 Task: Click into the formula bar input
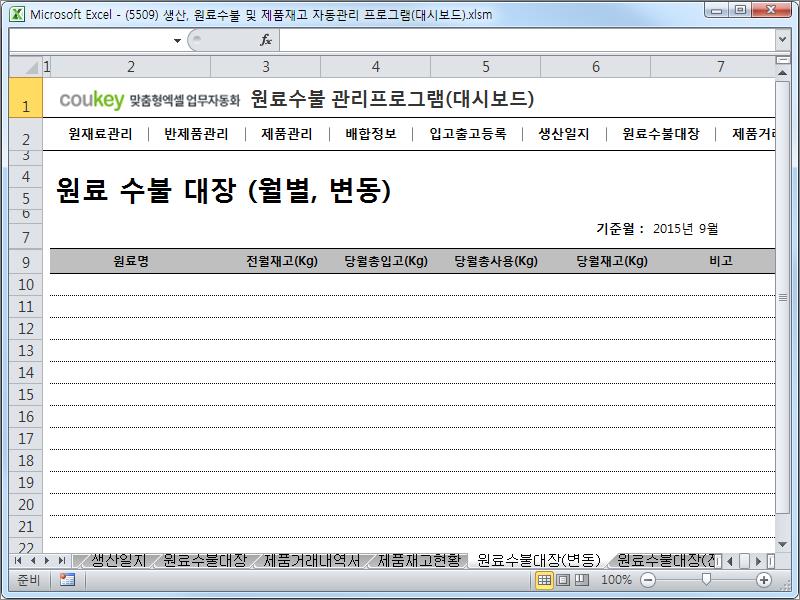(527, 40)
